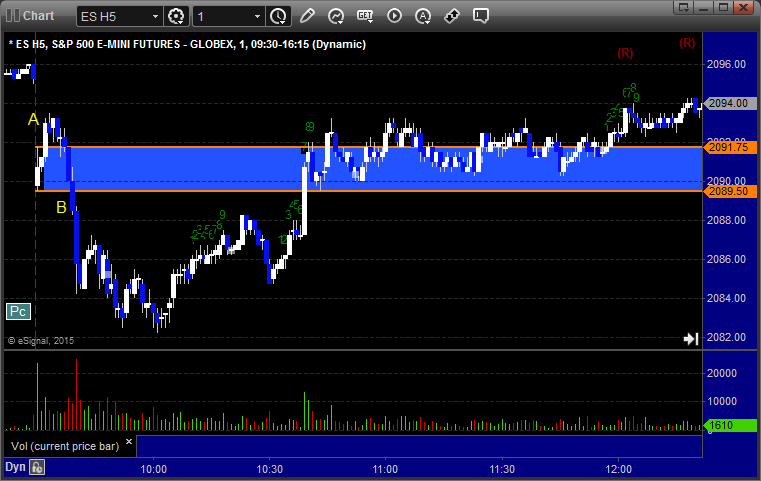This screenshot has width=761, height=481.
Task: Minimize the Chart window
Action: [x=704, y=7]
